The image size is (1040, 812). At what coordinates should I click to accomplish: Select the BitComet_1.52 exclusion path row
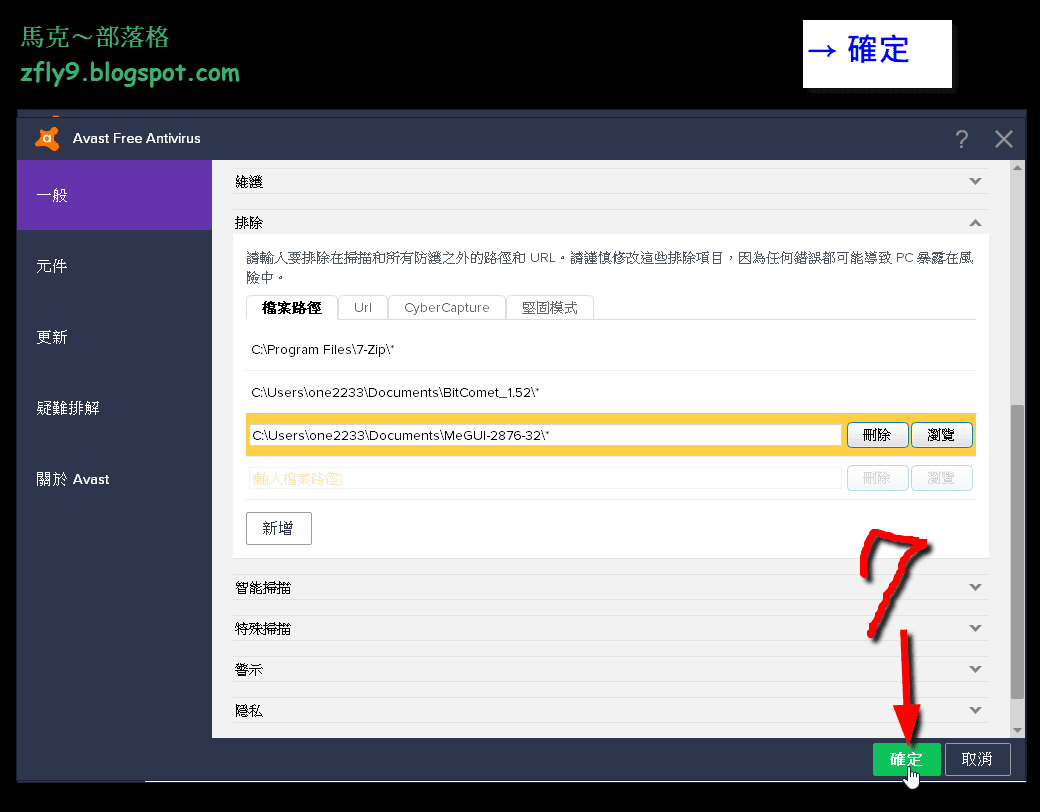tap(611, 392)
